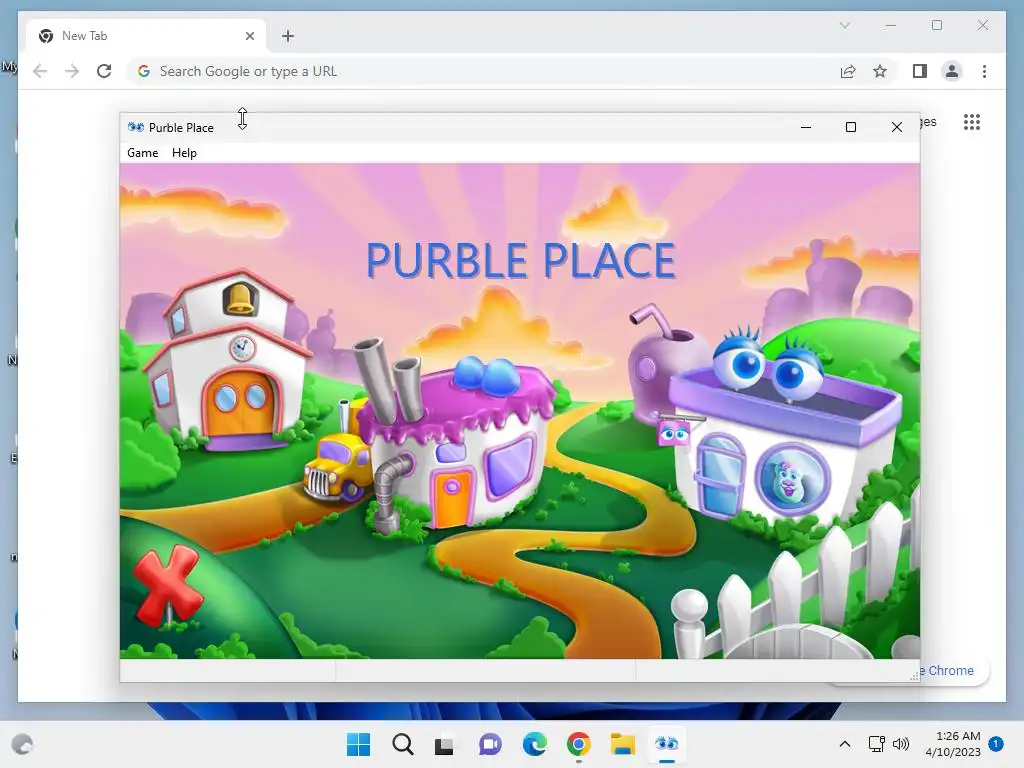Click the Chrome back arrow
The width and height of the screenshot is (1024, 768).
(x=40, y=71)
